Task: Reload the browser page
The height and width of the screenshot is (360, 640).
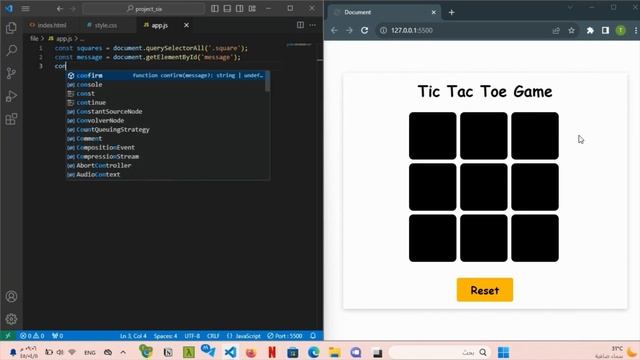Action: (x=364, y=30)
